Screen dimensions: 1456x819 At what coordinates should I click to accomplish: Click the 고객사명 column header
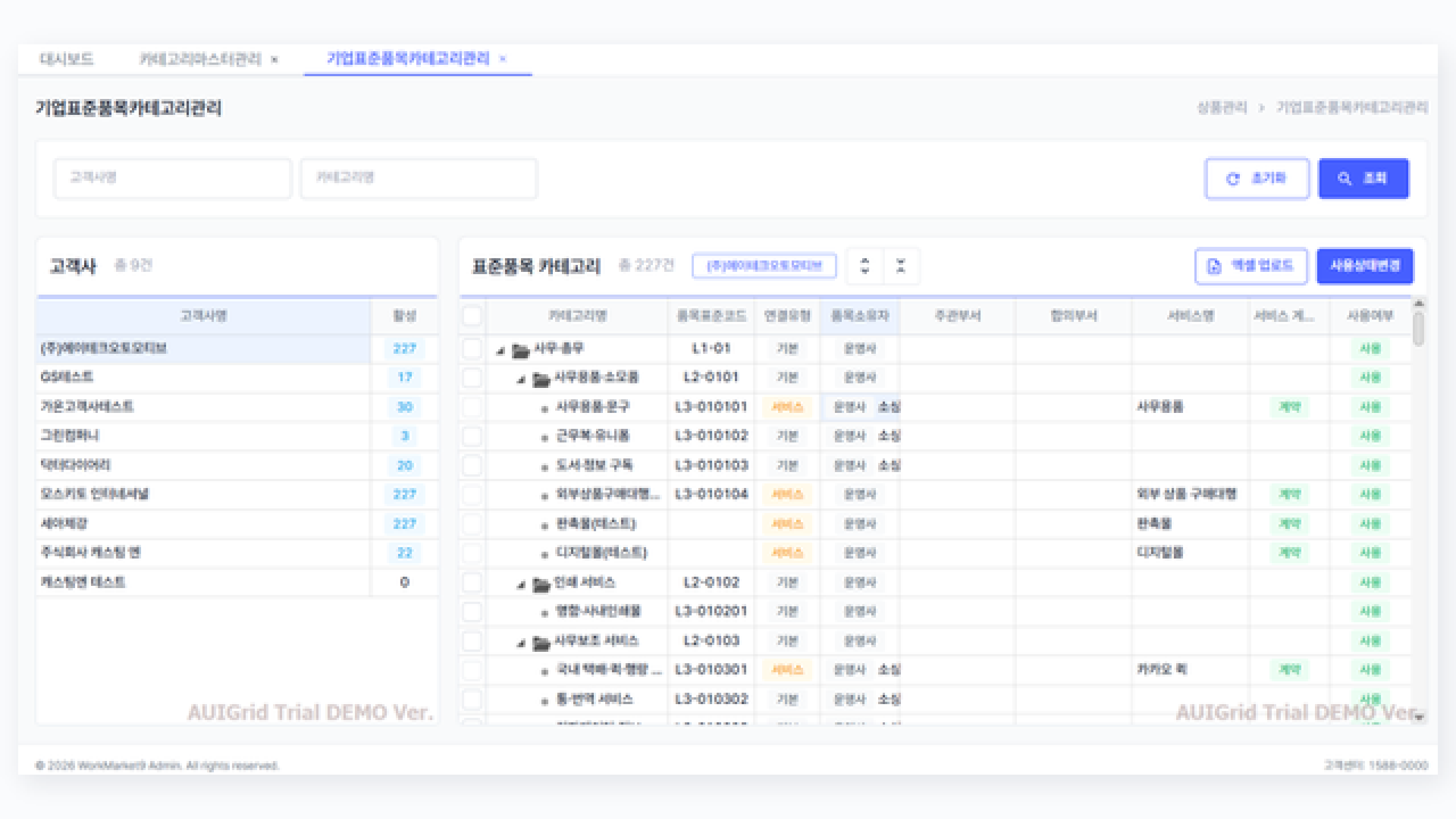point(204,316)
